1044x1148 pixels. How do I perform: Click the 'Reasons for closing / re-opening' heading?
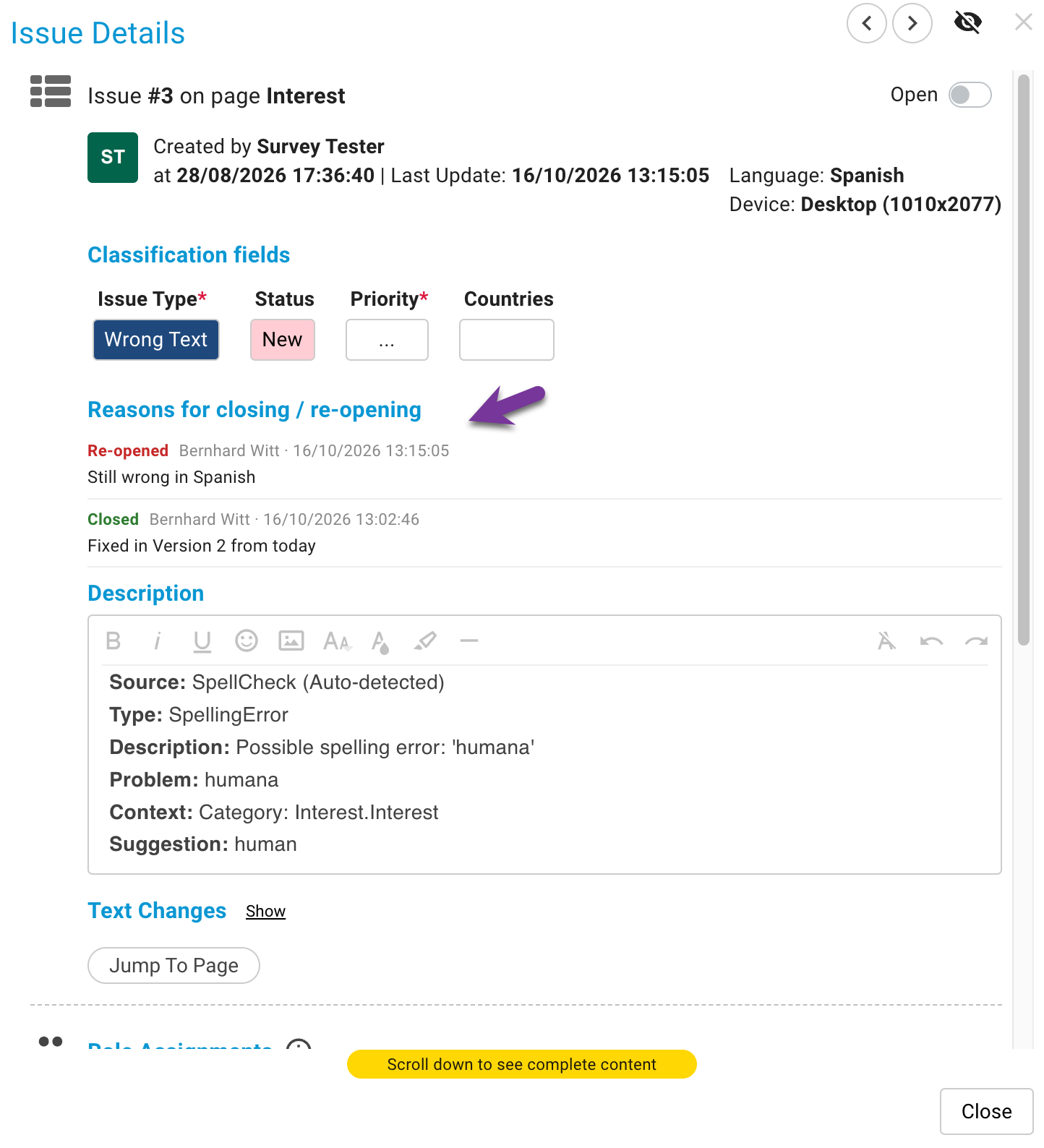pos(254,410)
